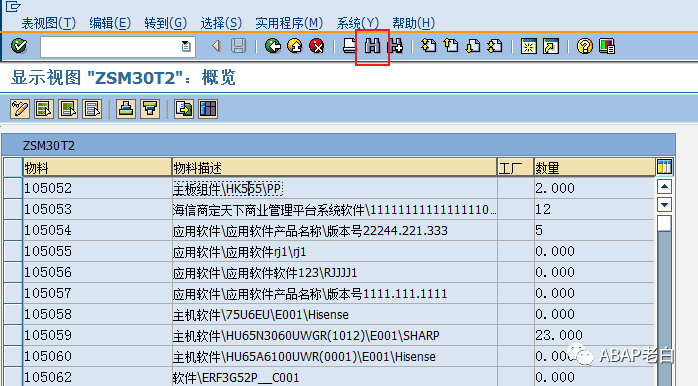698x386 pixels.
Task: Click the table vertical scrollbar thumb
Action: [x=664, y=223]
